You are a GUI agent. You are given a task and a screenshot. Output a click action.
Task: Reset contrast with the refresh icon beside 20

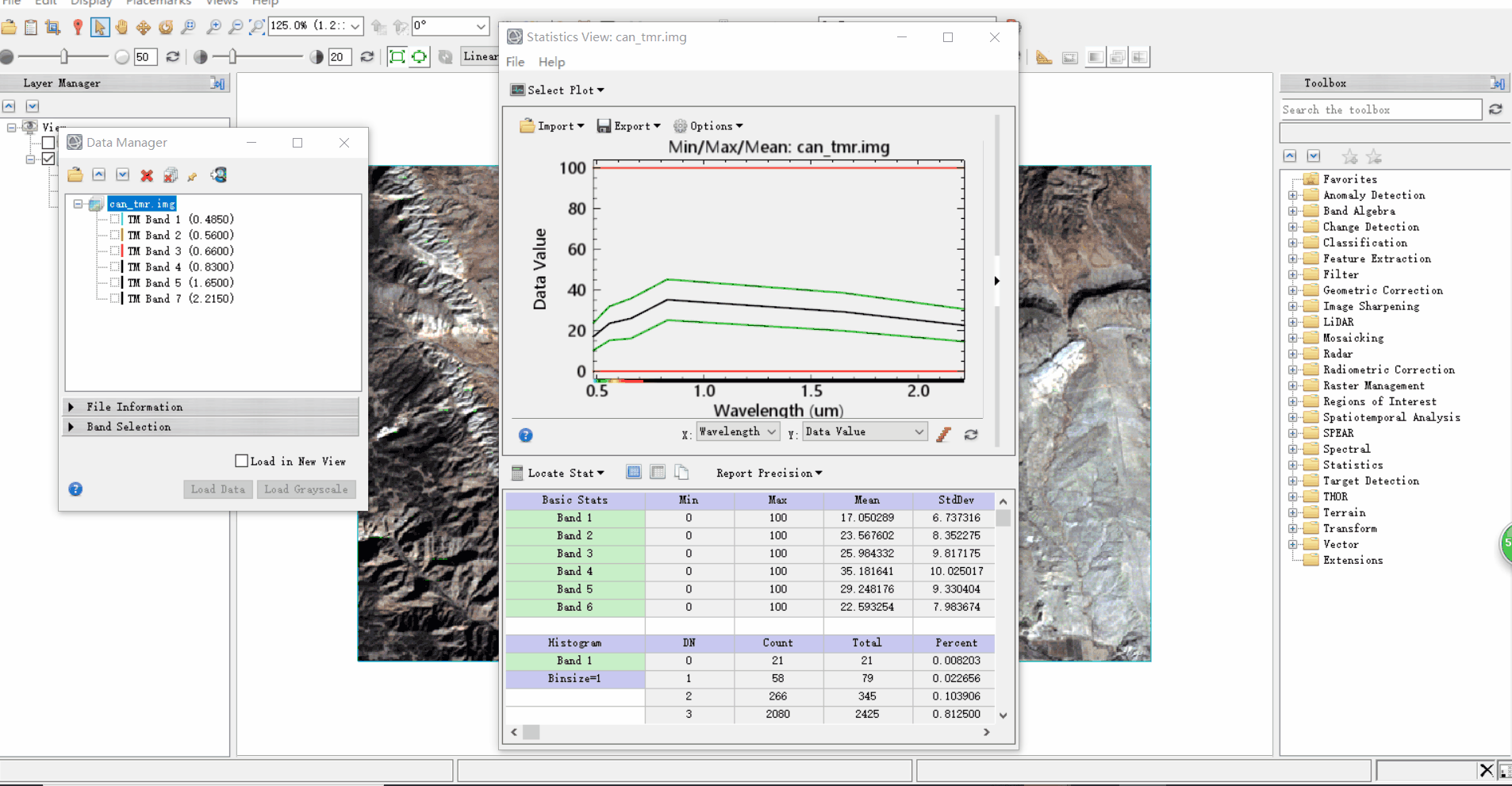[367, 57]
